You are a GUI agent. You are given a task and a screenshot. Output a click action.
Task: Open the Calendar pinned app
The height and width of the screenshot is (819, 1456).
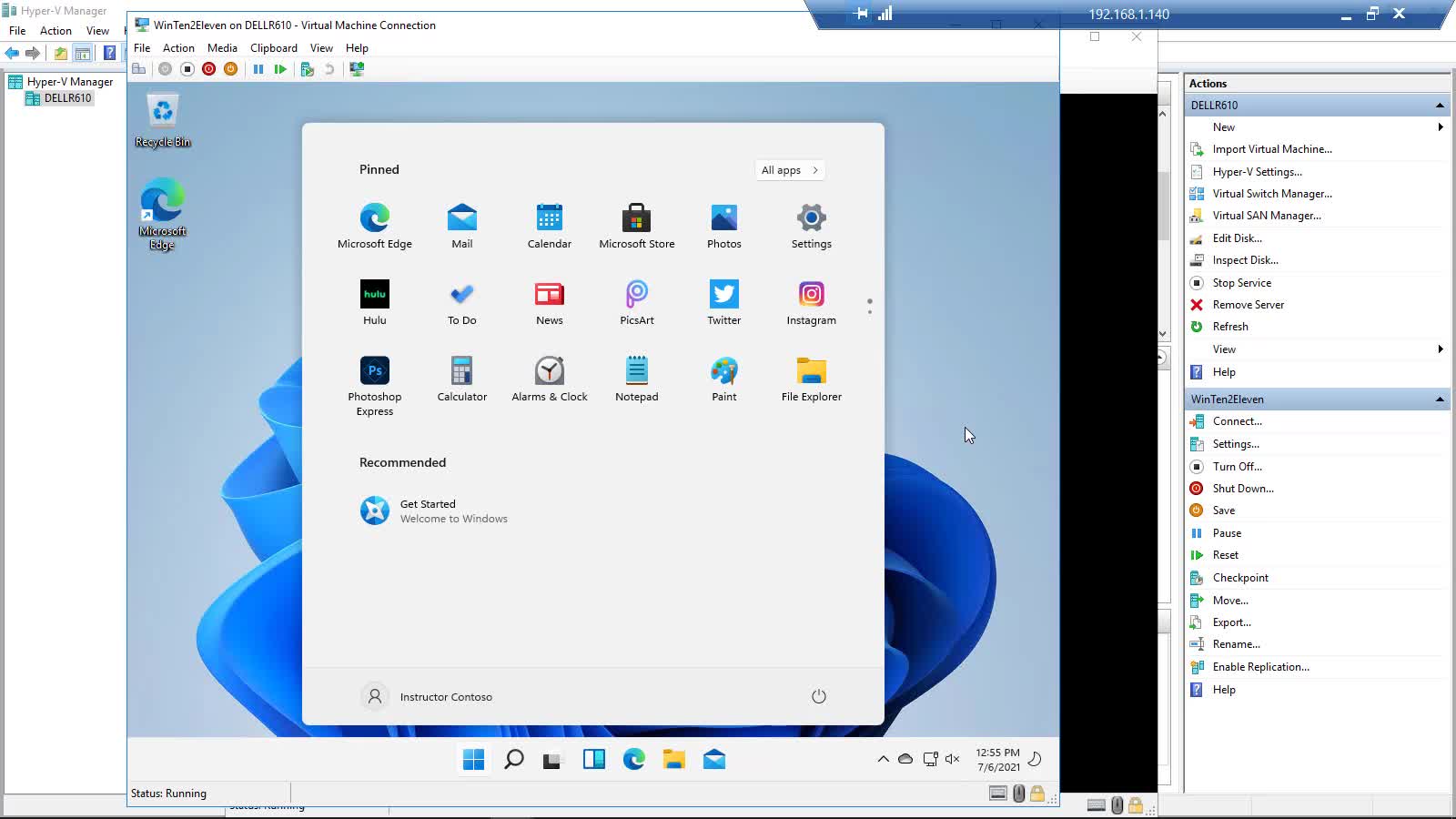click(x=550, y=226)
